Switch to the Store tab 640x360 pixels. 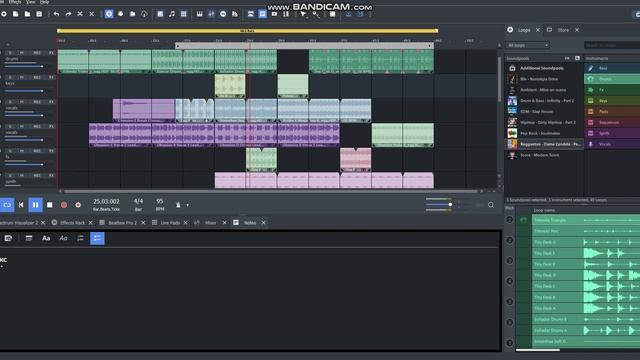(x=563, y=30)
